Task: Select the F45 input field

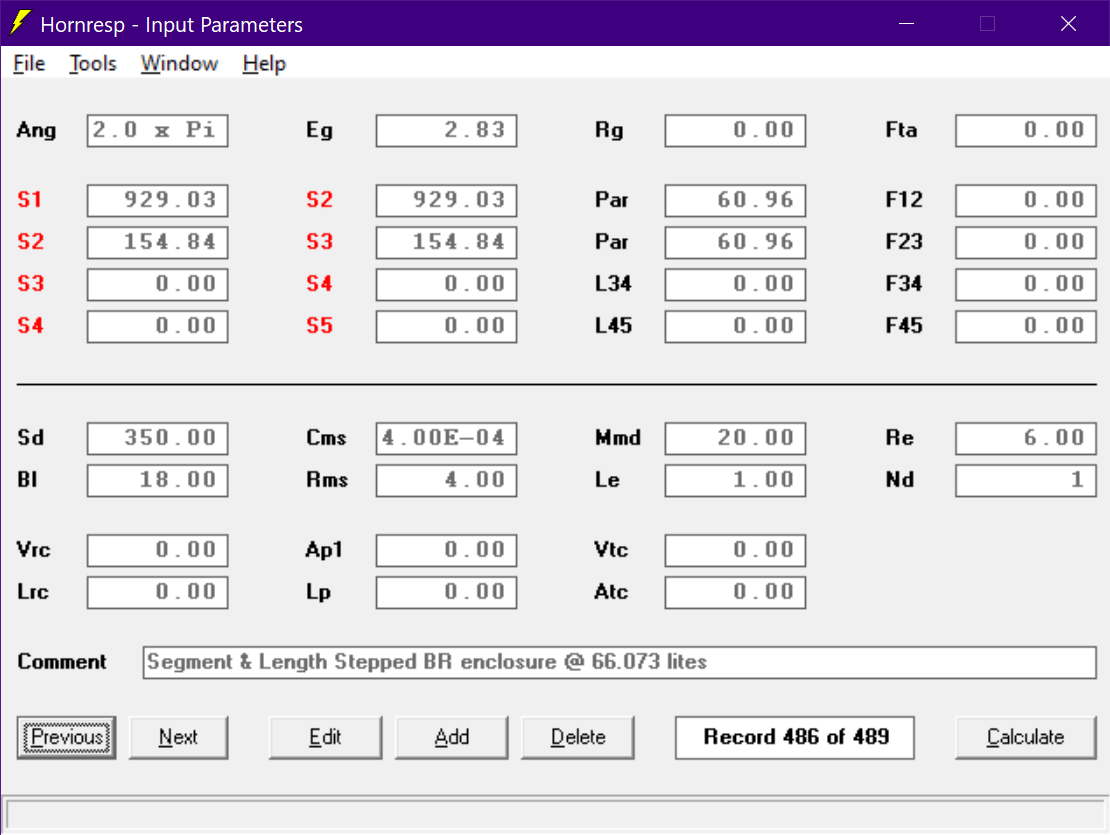Action: (x=1026, y=326)
